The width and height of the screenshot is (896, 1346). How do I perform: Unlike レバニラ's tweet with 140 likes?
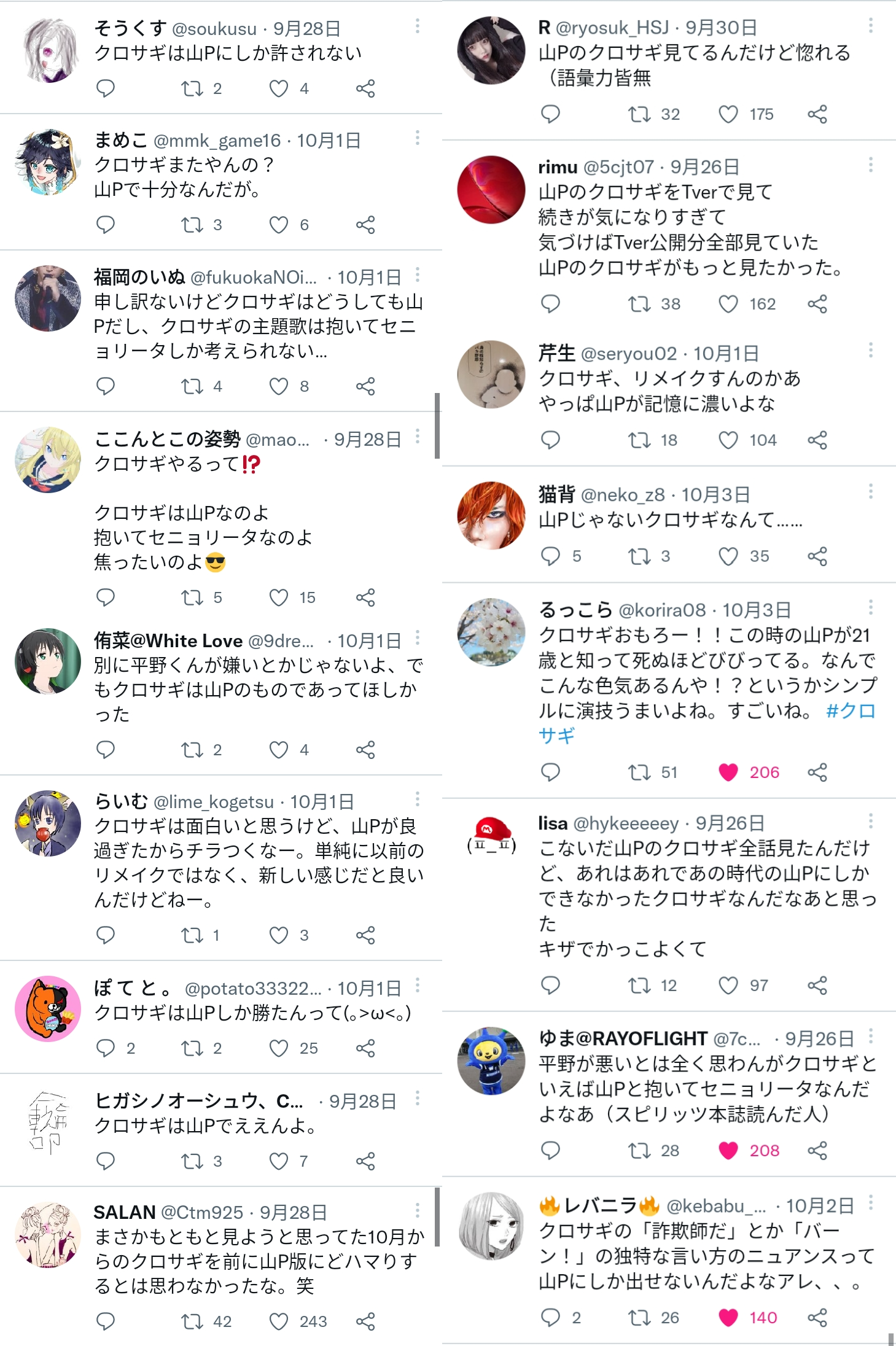(x=728, y=1318)
